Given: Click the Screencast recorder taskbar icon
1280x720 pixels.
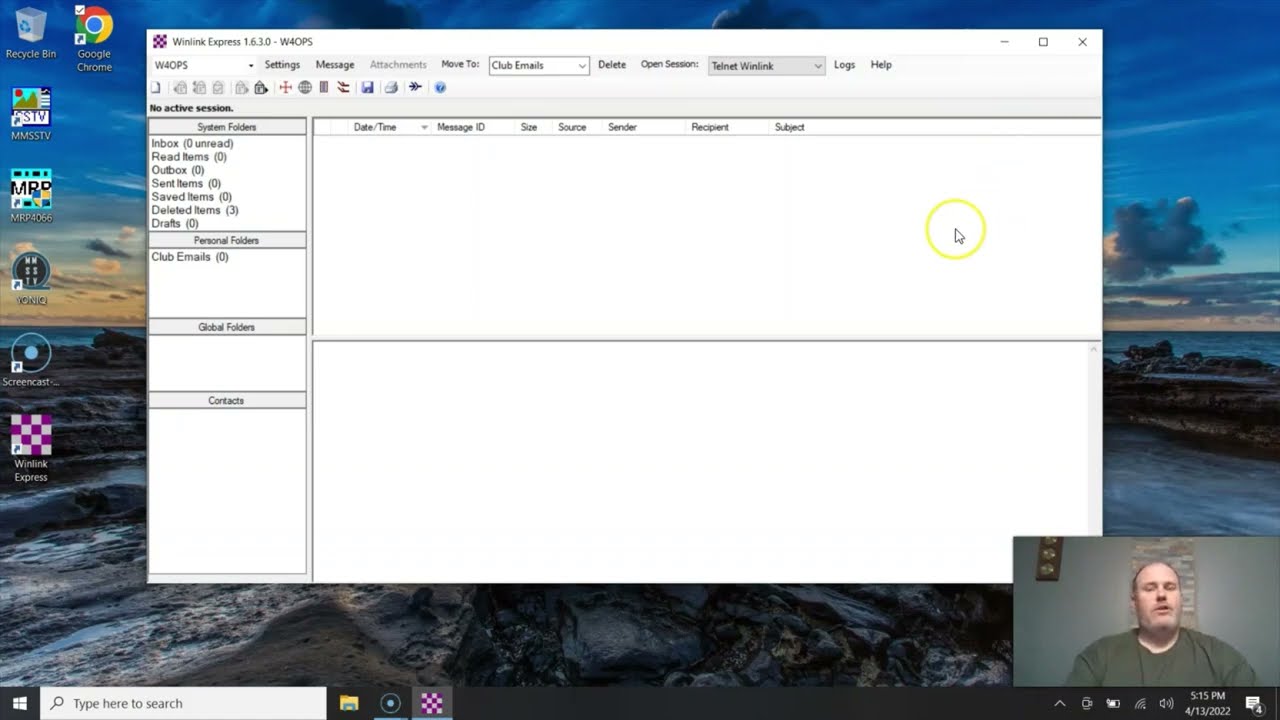Looking at the screenshot, I should click(x=390, y=703).
